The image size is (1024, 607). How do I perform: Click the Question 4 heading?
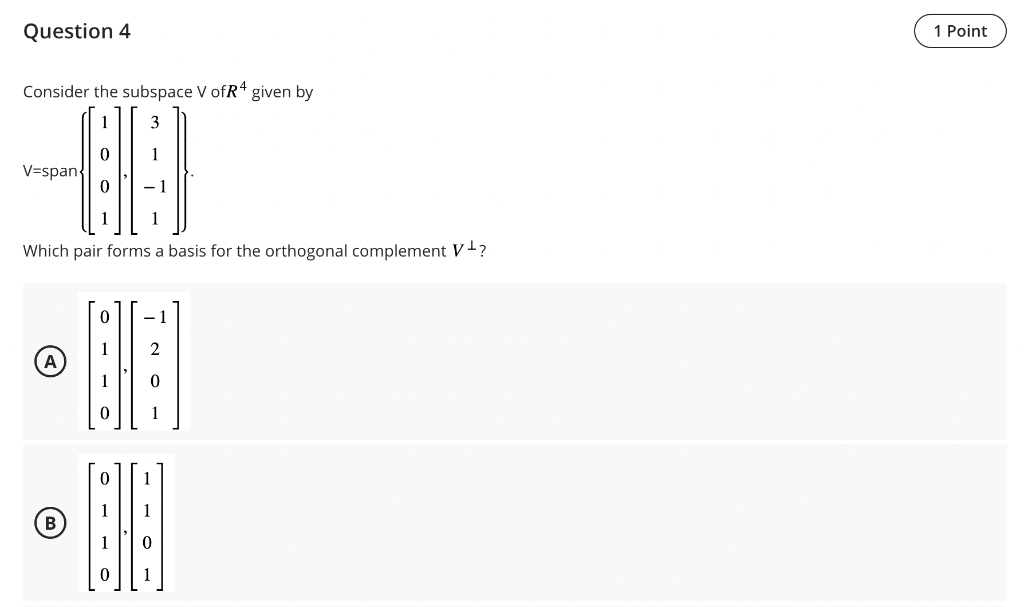(77, 31)
